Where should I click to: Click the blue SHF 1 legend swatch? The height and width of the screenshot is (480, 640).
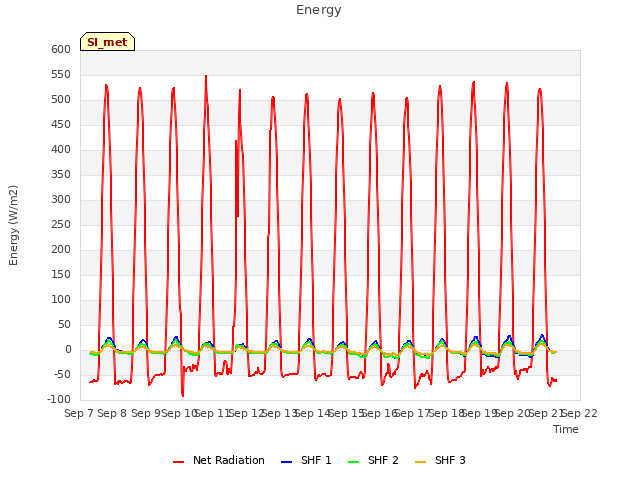pos(287,462)
